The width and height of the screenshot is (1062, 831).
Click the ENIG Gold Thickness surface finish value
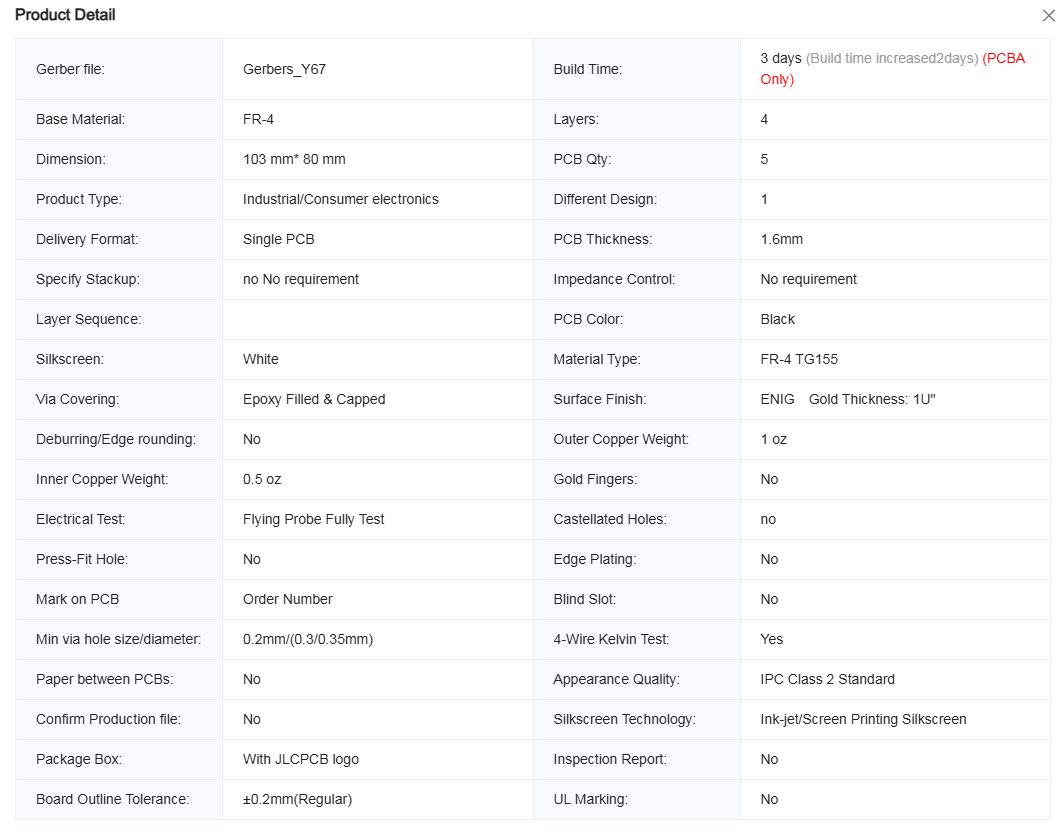tap(847, 399)
